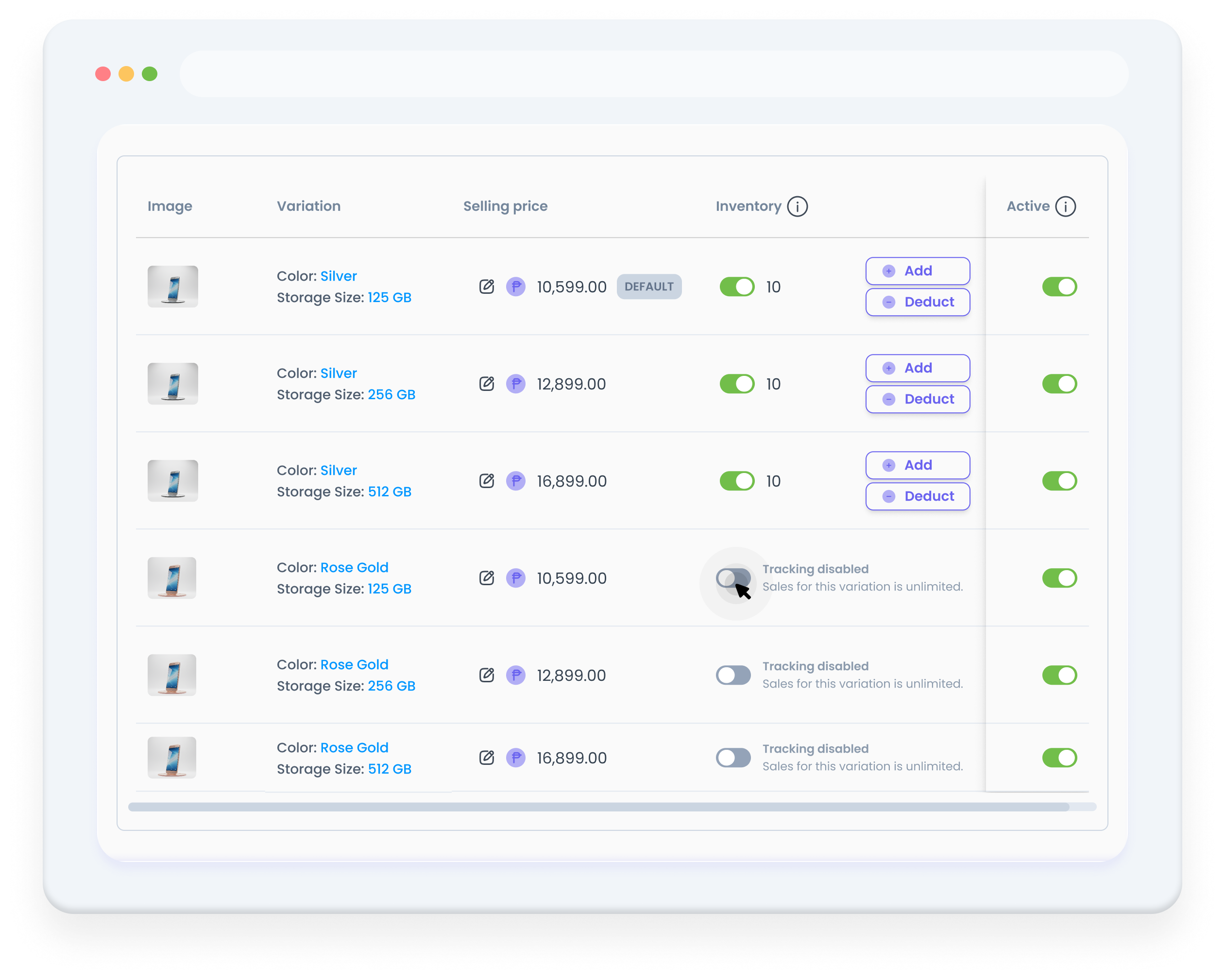Click the browser address bar
Screen dimensions: 1225x980
tap(653, 74)
